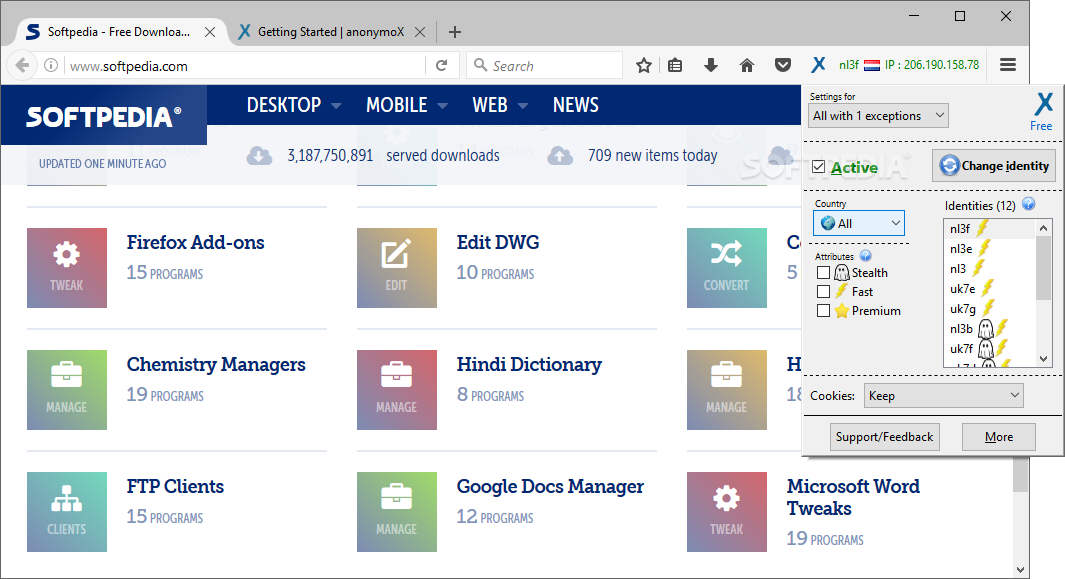Open the Country All dropdown
The height and width of the screenshot is (579, 1065).
859,223
